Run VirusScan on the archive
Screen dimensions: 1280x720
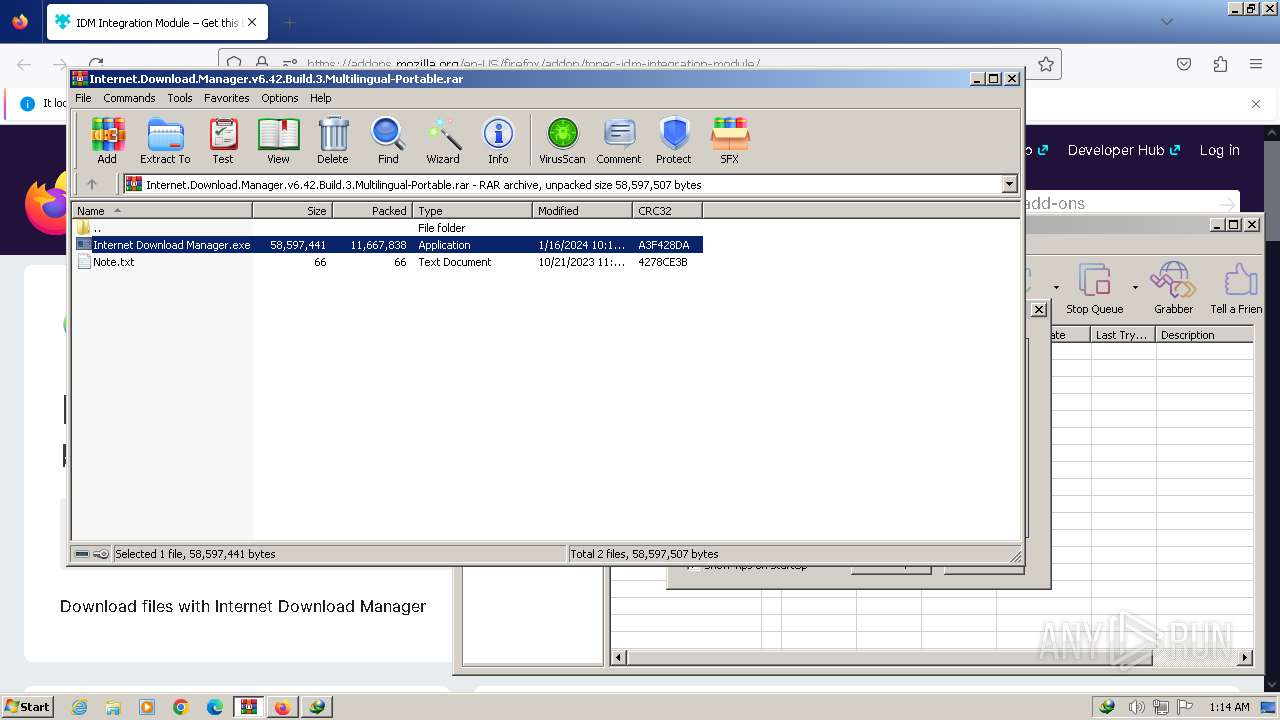tap(562, 140)
